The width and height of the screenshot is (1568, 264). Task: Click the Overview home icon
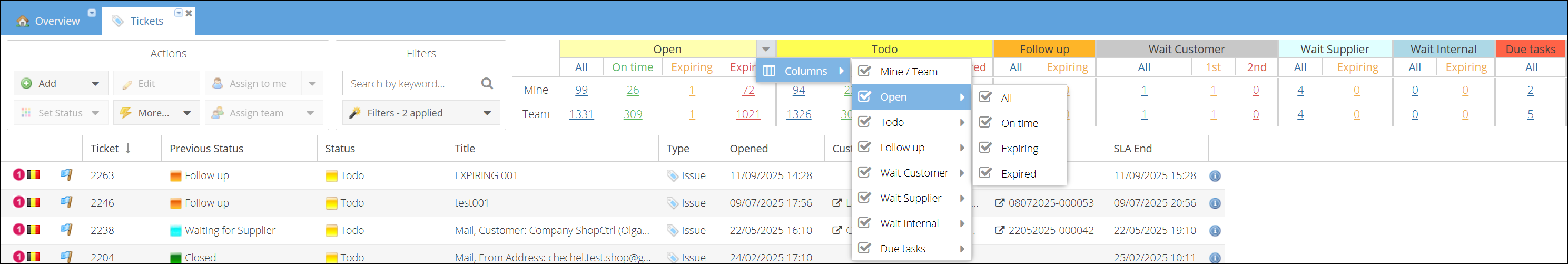tap(23, 21)
